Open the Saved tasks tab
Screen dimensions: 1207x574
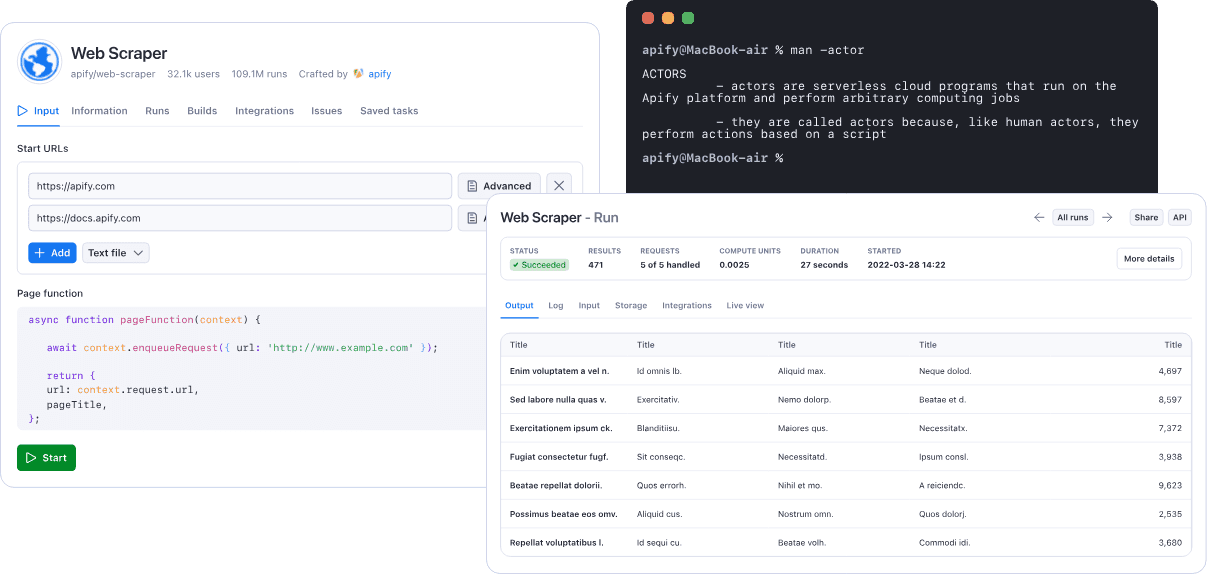pos(389,111)
